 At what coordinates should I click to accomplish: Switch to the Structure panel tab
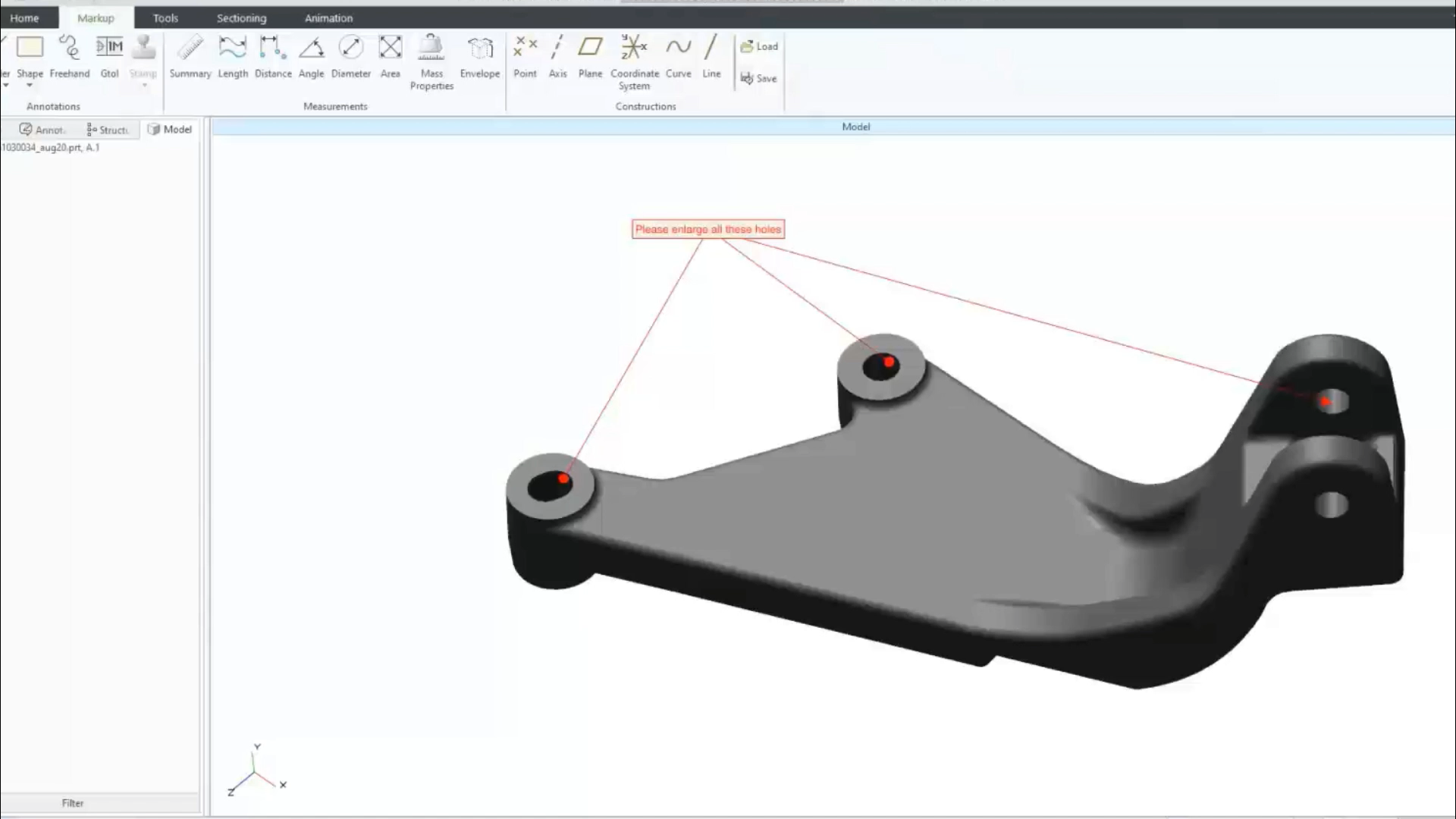point(108,130)
